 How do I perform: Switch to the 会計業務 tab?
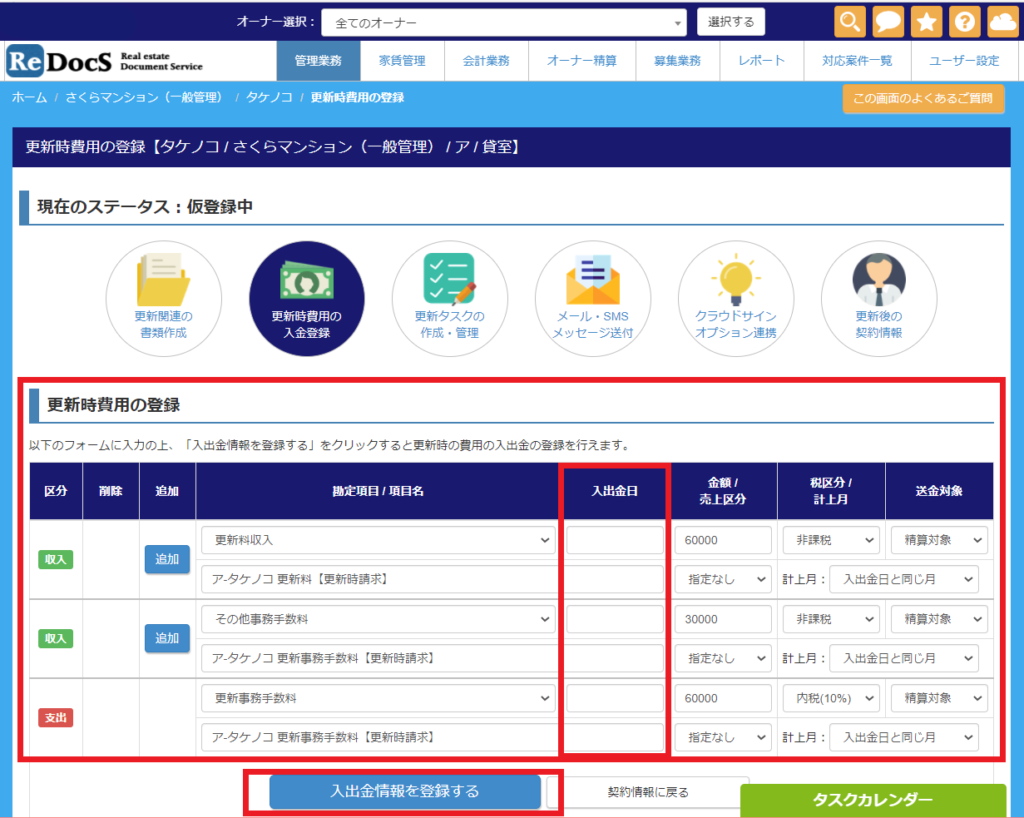point(486,61)
